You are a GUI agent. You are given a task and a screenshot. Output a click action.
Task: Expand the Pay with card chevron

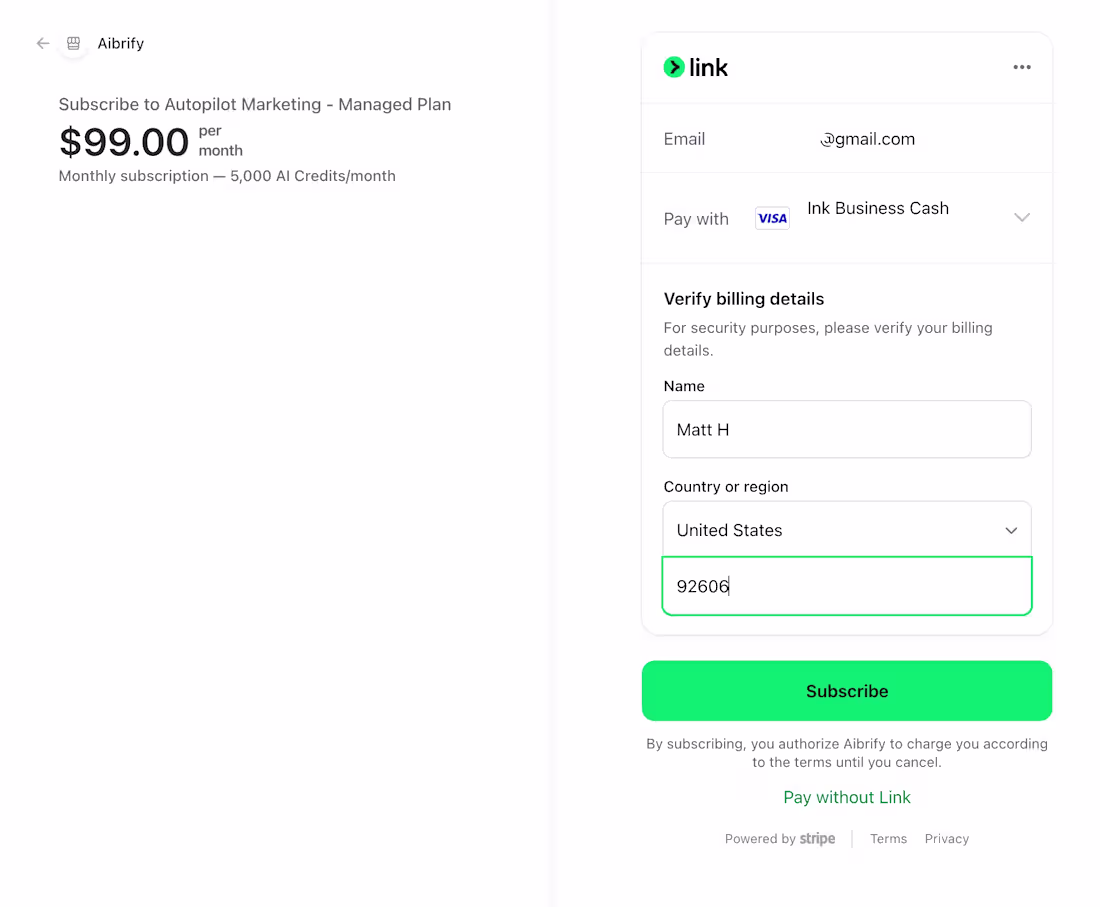pos(1021,217)
